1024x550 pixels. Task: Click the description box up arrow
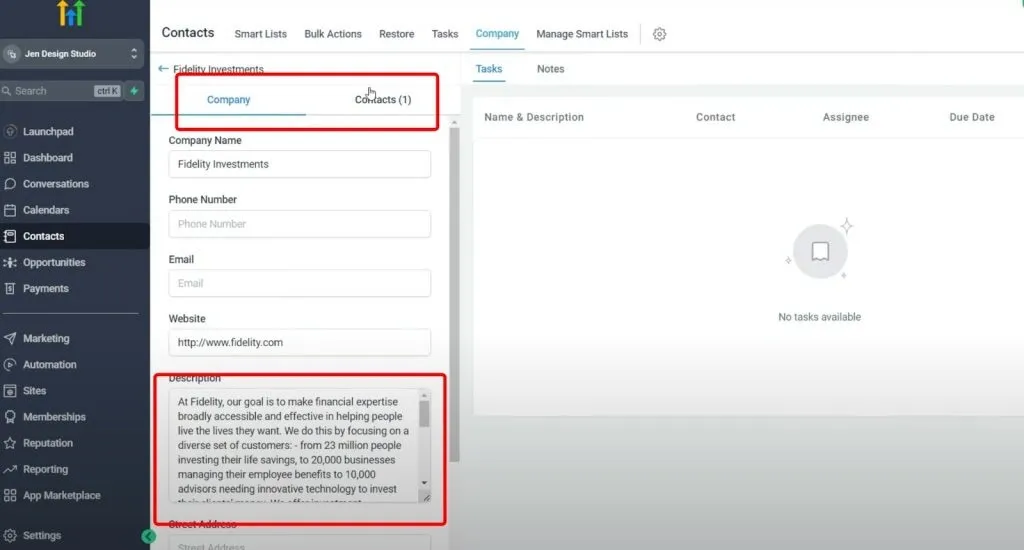click(x=424, y=396)
